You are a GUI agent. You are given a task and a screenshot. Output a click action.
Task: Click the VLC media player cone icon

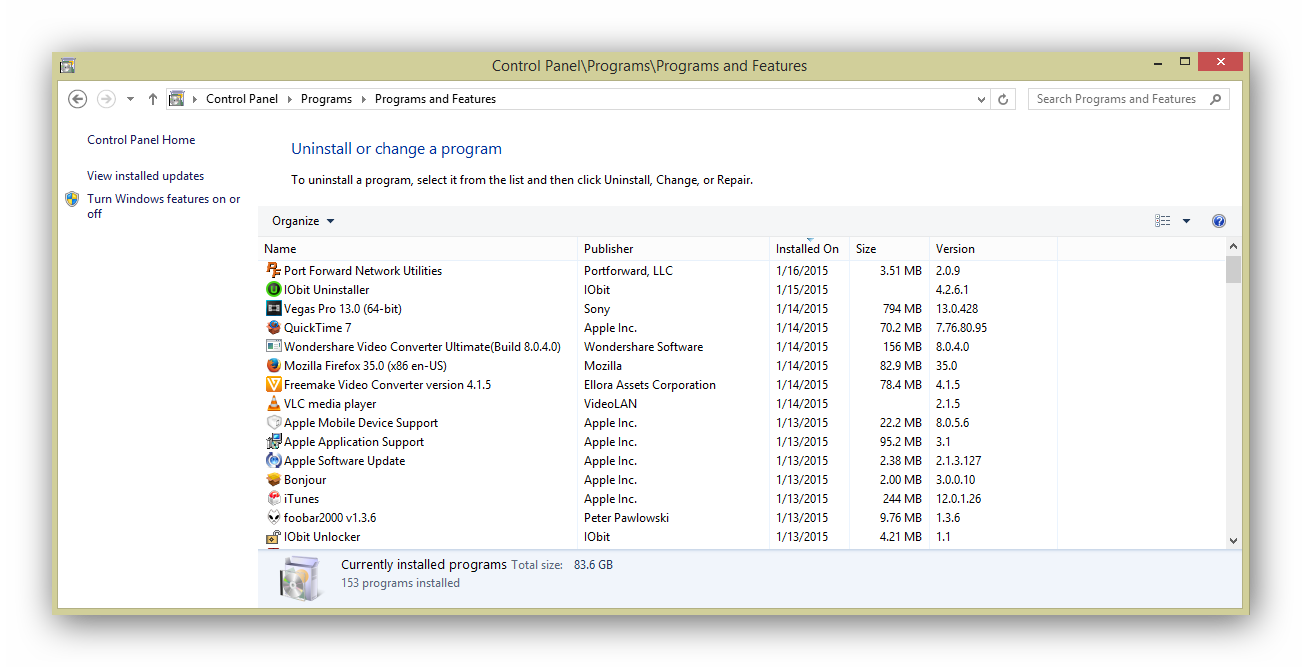pyautogui.click(x=274, y=403)
